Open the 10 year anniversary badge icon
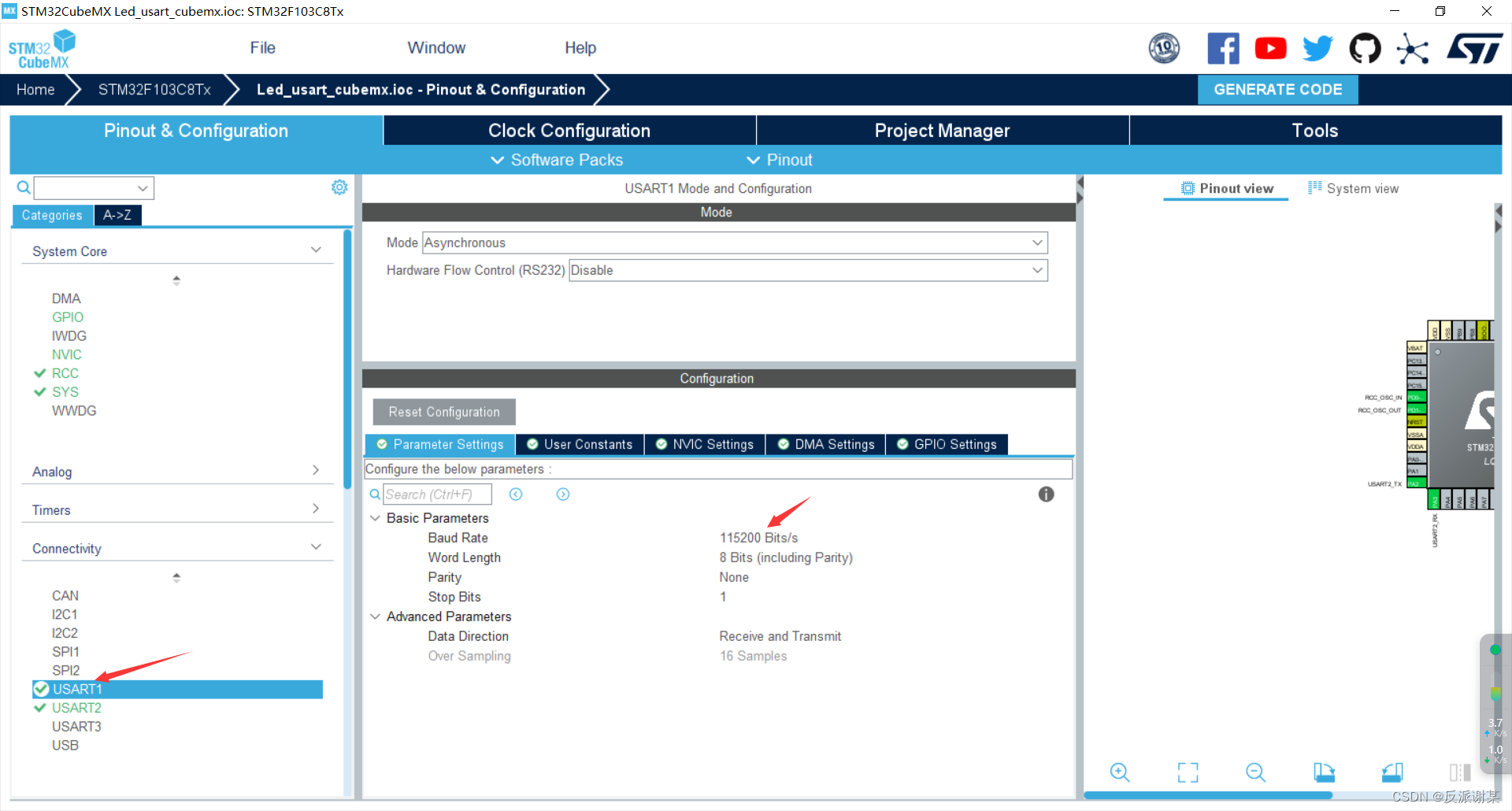 [x=1164, y=48]
